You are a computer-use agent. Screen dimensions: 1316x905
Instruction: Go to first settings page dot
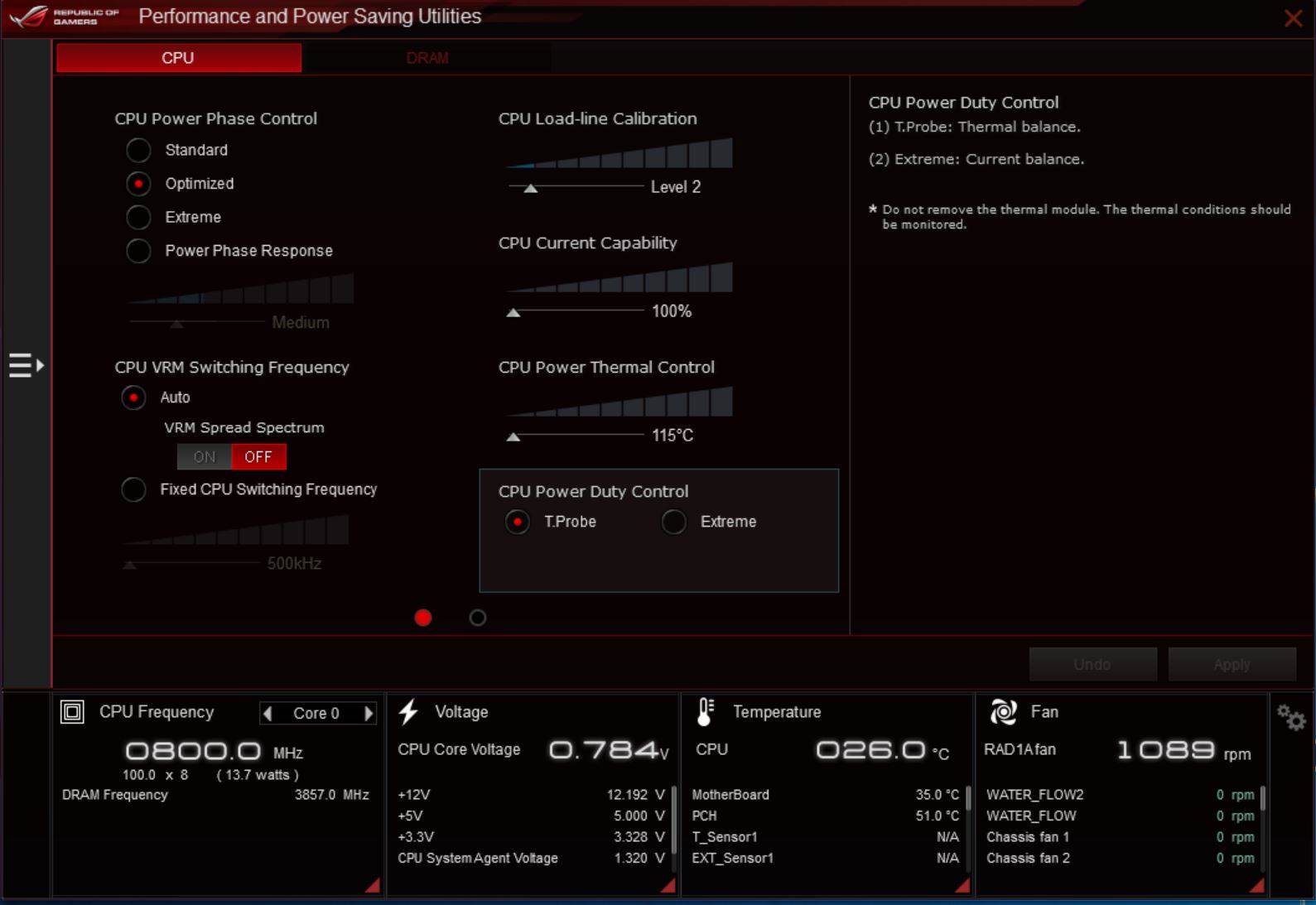tap(423, 618)
